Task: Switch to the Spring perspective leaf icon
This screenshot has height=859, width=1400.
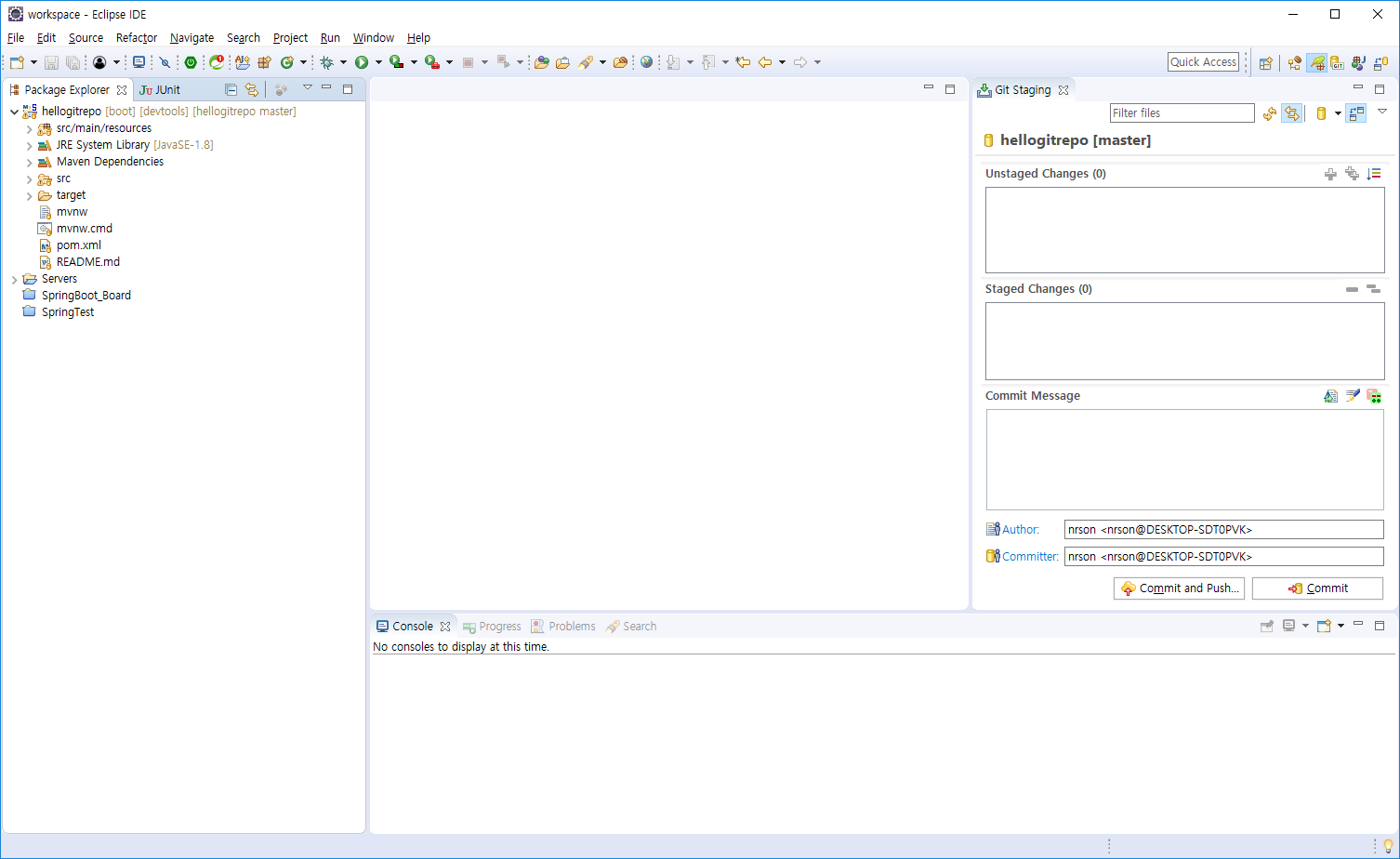Action: tap(1316, 63)
